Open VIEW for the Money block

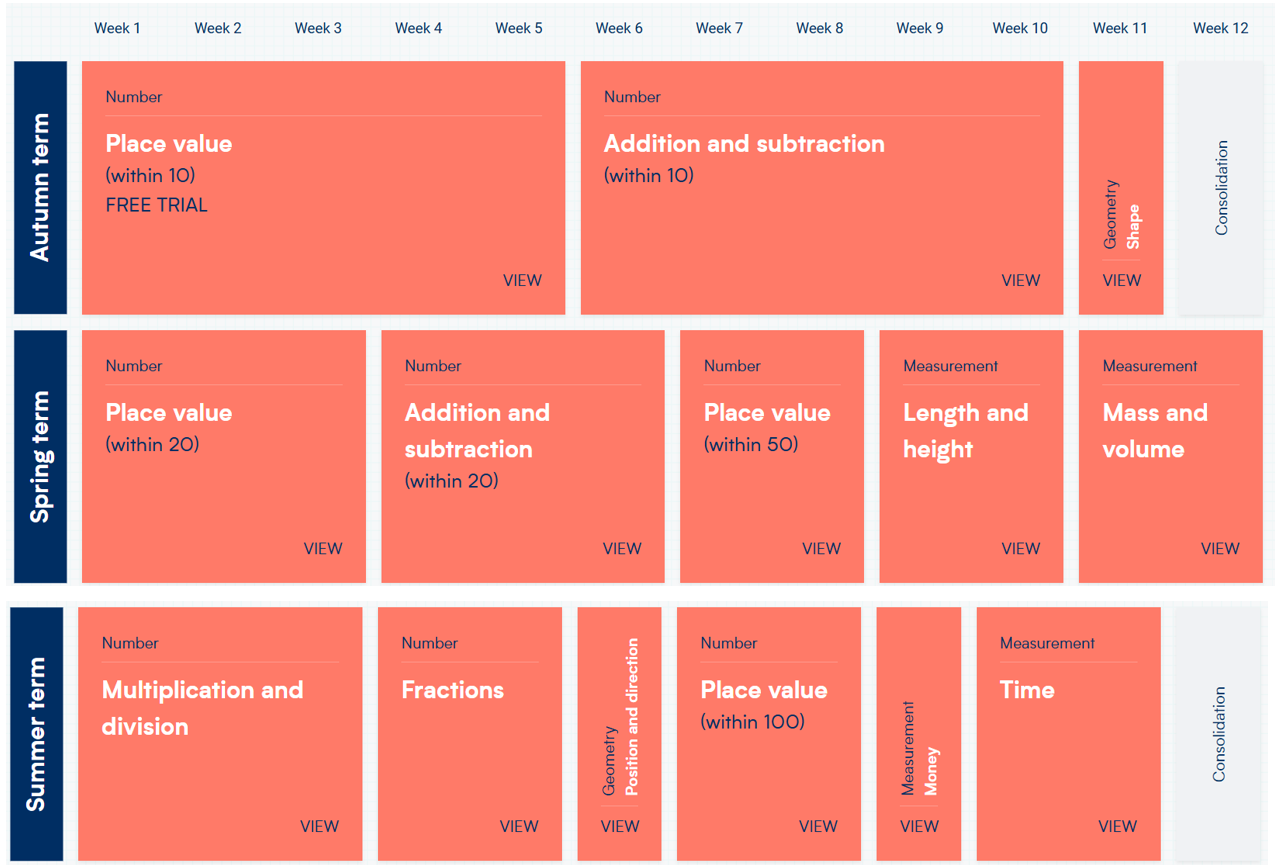click(918, 827)
